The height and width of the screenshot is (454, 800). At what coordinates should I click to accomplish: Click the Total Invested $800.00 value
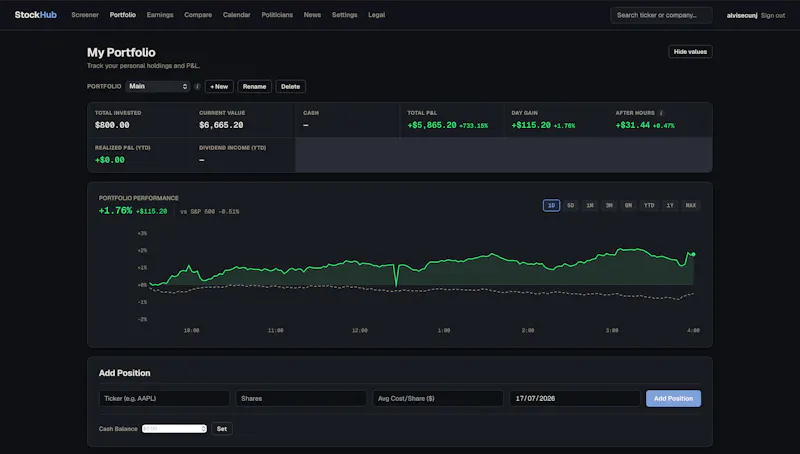pos(112,125)
